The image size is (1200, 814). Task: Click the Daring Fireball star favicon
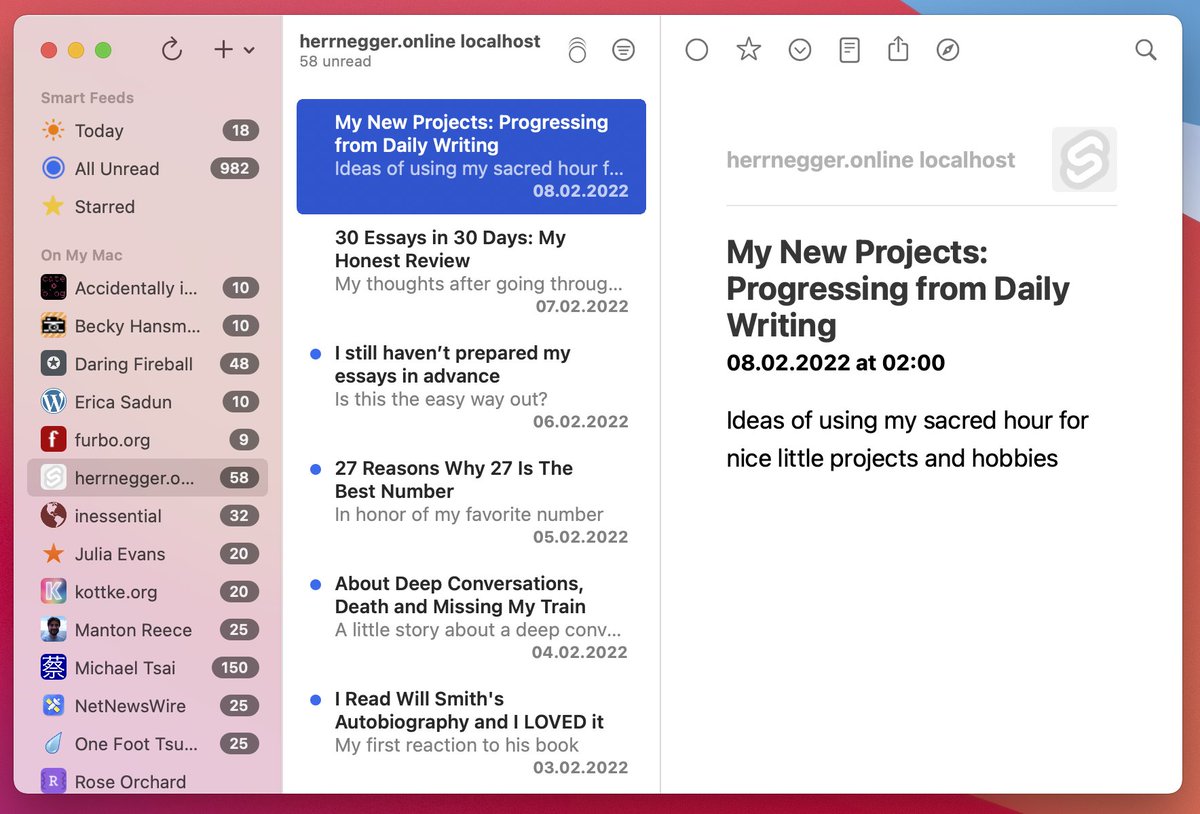pyautogui.click(x=53, y=364)
